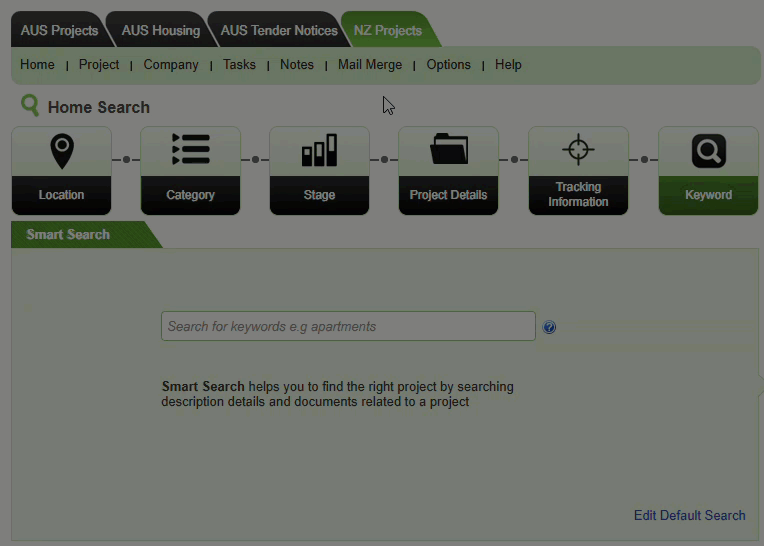The height and width of the screenshot is (546, 764).
Task: Select the NZ Projects tab
Action: coord(388,30)
